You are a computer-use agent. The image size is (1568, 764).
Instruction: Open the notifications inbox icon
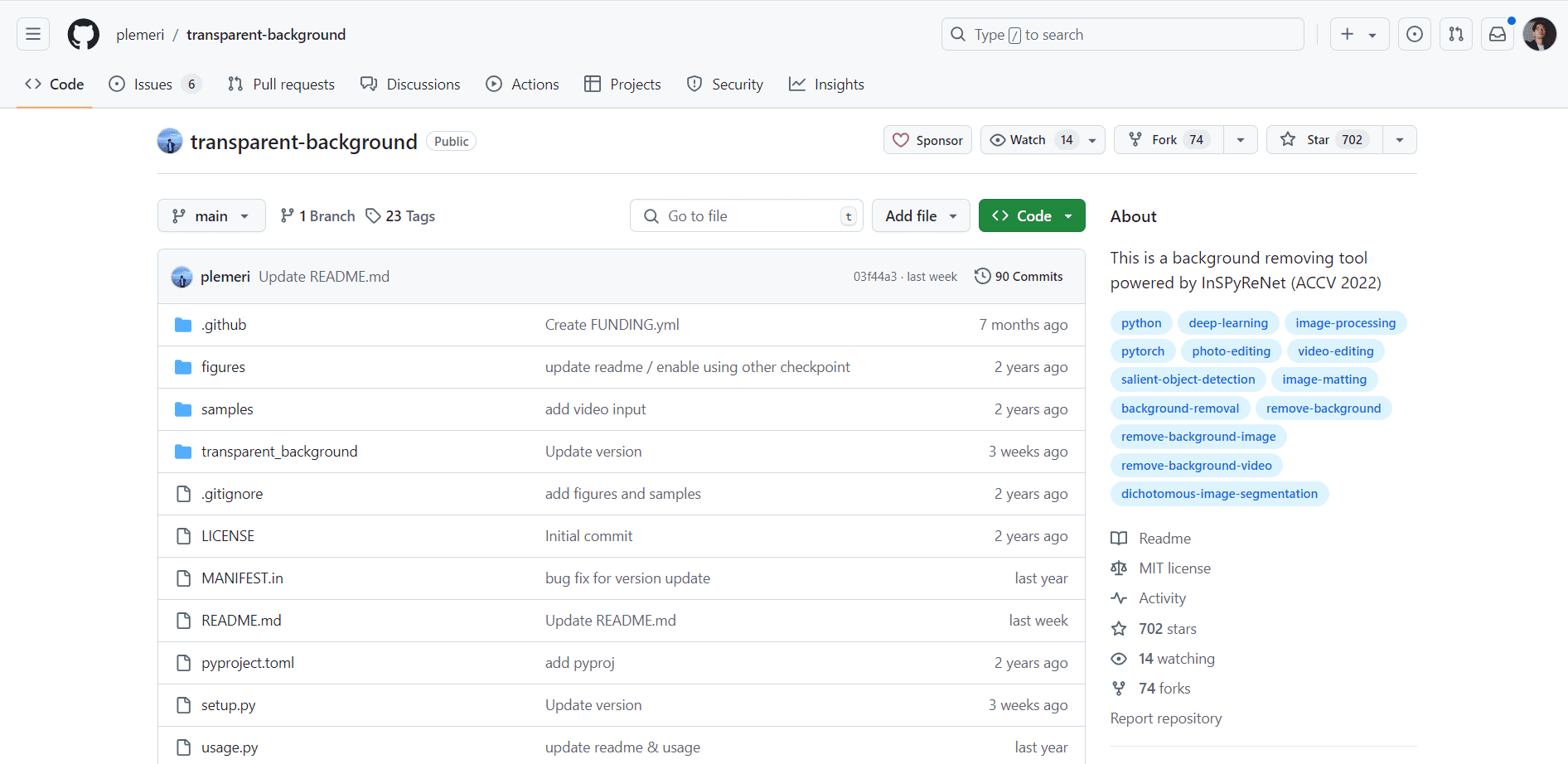point(1497,34)
